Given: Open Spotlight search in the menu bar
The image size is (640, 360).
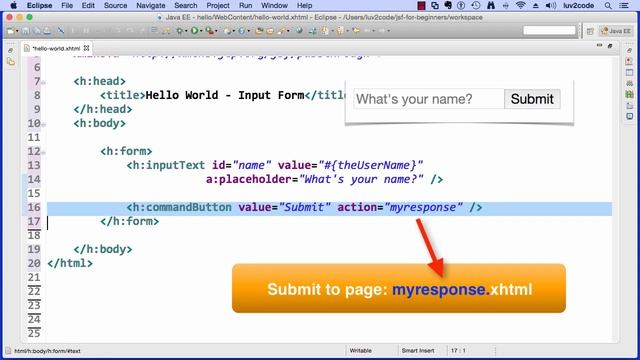Looking at the screenshot, I should (x=608, y=5).
